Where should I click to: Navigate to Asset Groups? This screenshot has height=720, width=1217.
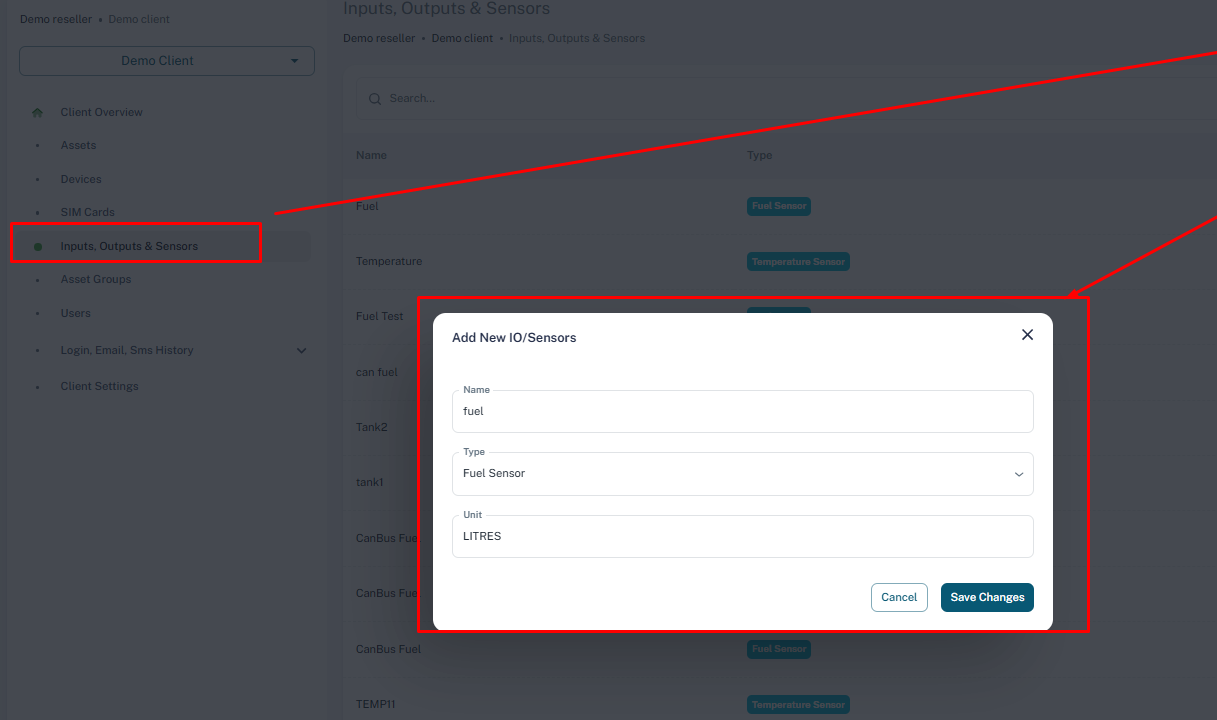(x=96, y=280)
